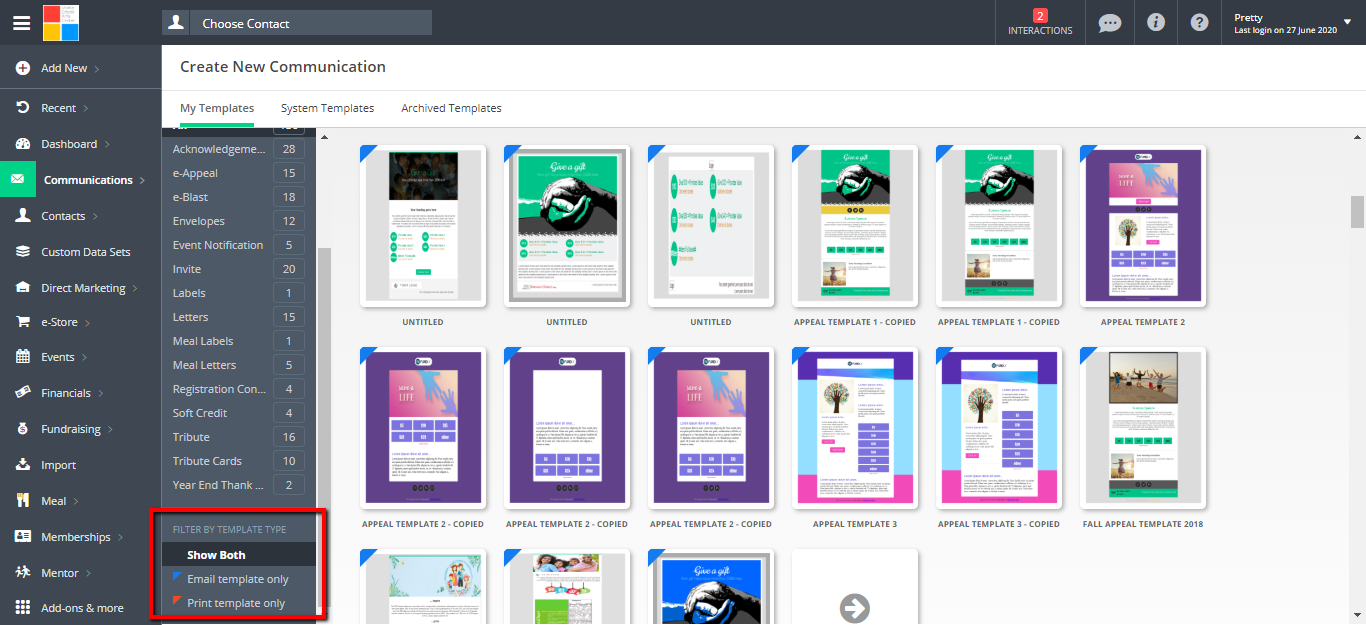Select the Soft Credit category row
This screenshot has height=625, width=1366.
(x=238, y=413)
